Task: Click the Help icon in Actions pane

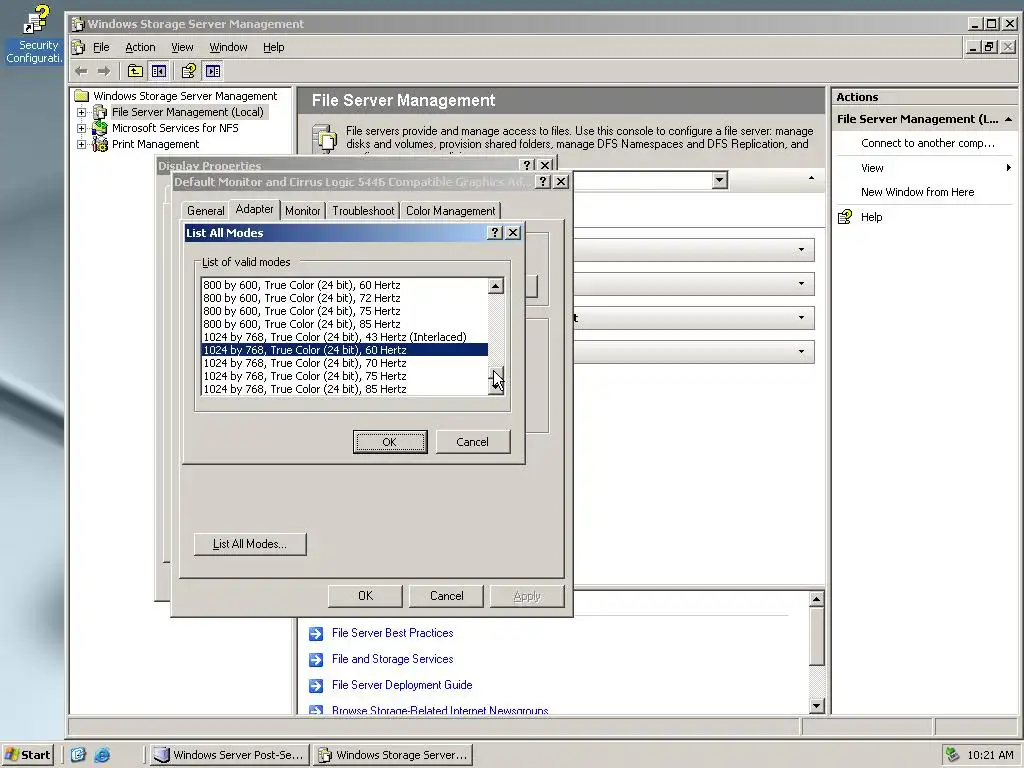Action: click(845, 217)
